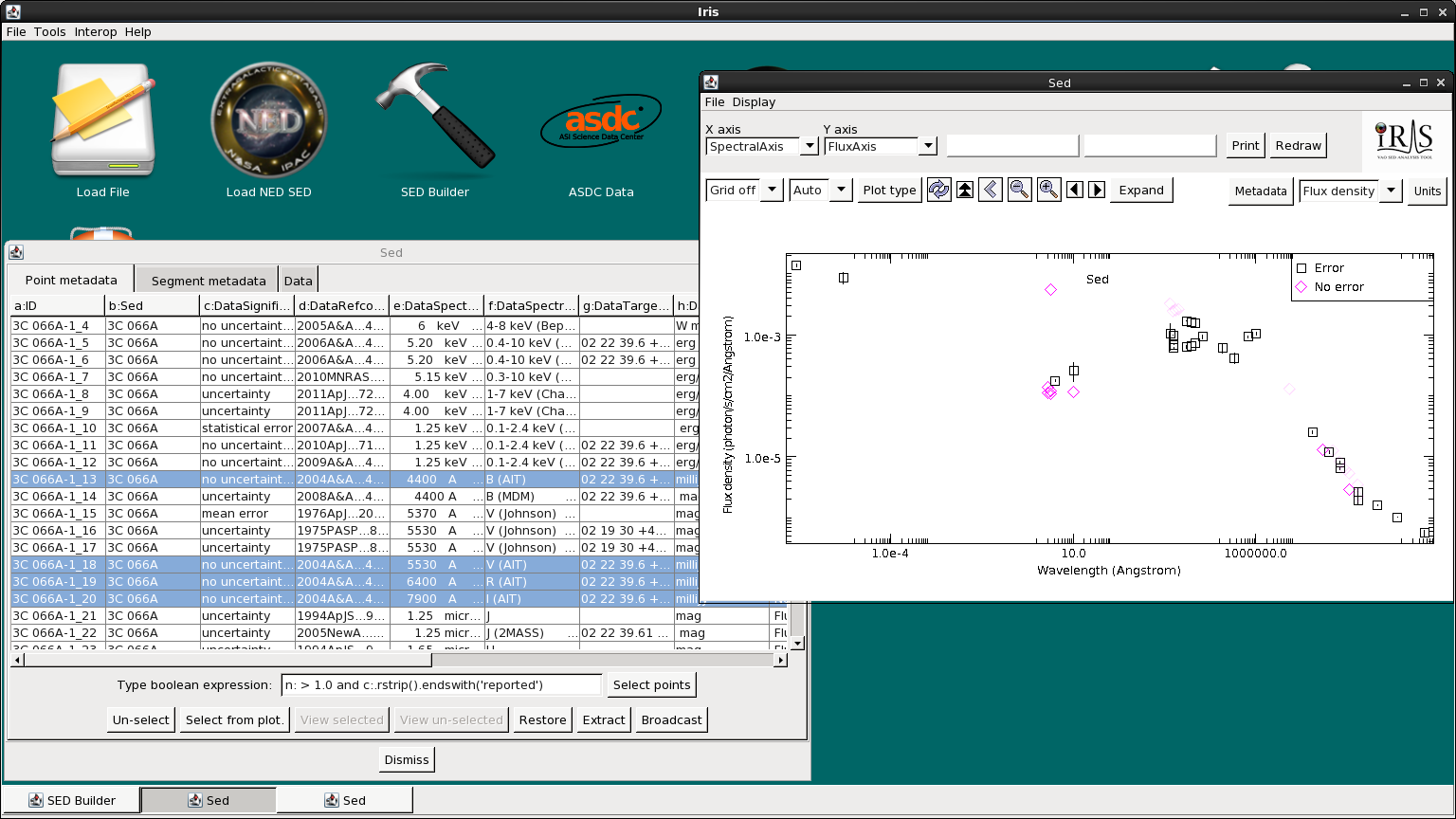This screenshot has height=819, width=1456.
Task: Click the Un-select button
Action: click(x=140, y=719)
